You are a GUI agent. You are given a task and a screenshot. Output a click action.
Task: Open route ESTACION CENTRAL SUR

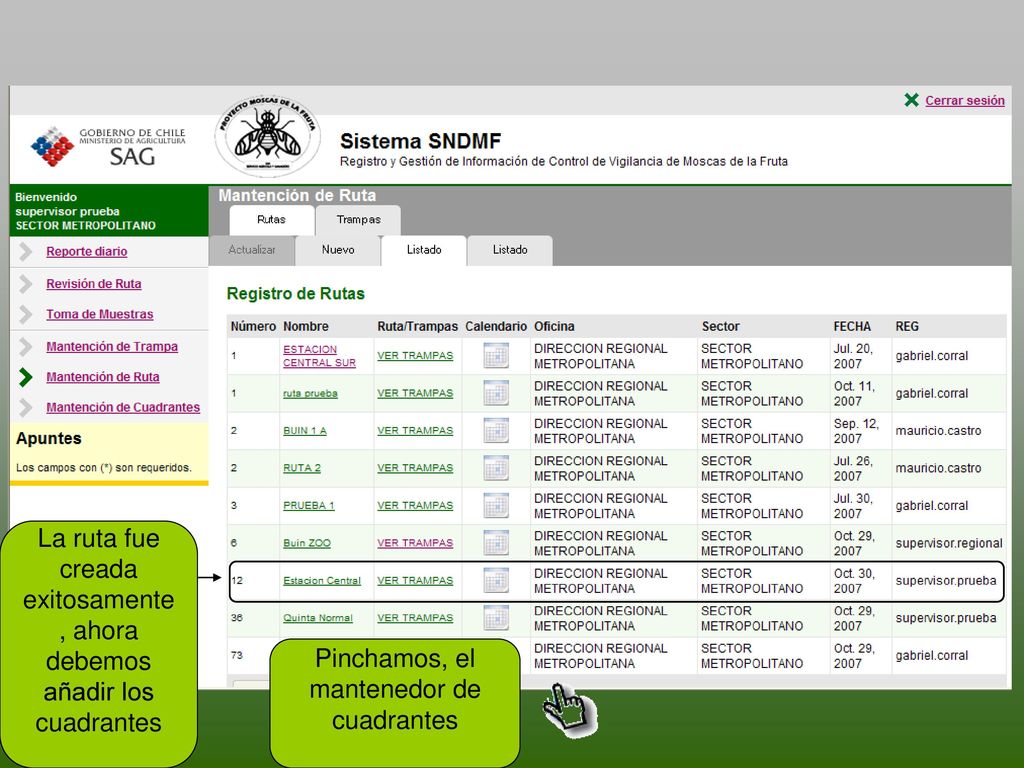coord(319,356)
